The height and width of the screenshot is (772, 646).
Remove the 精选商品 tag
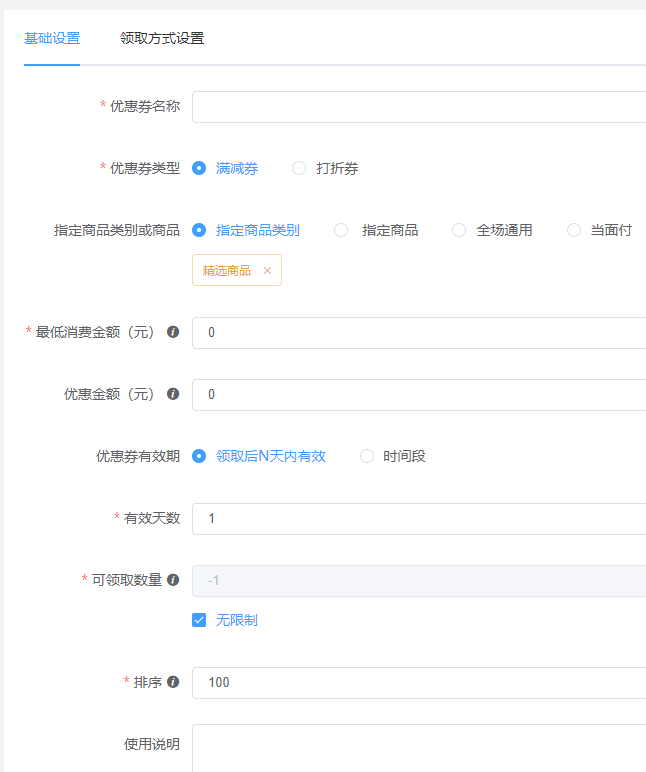(x=267, y=271)
